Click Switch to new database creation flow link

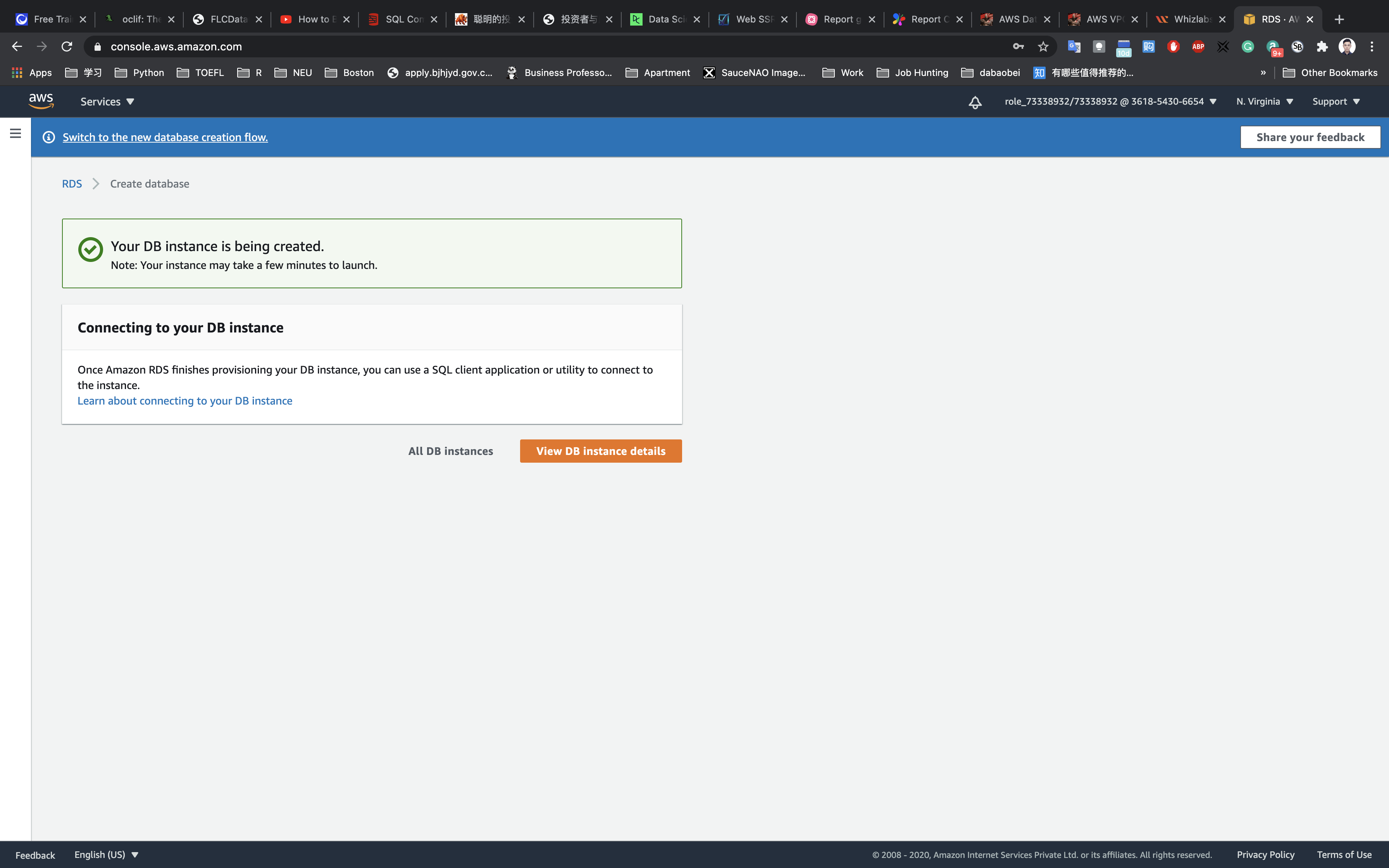[x=165, y=137]
